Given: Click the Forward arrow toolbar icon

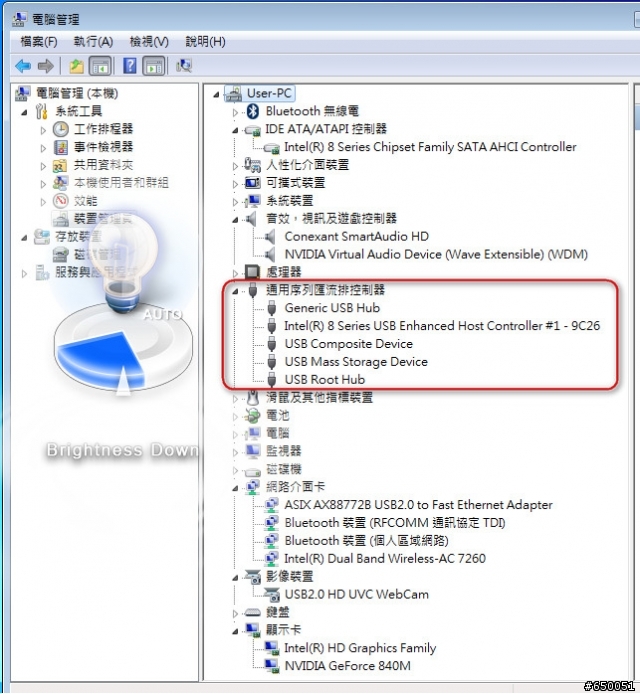Looking at the screenshot, I should pyautogui.click(x=46, y=66).
